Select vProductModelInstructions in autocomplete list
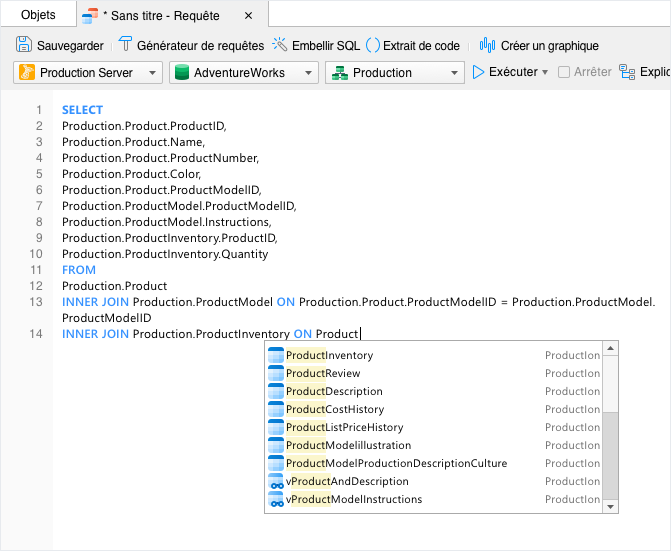Viewport: 671px width, 551px height. (433, 499)
